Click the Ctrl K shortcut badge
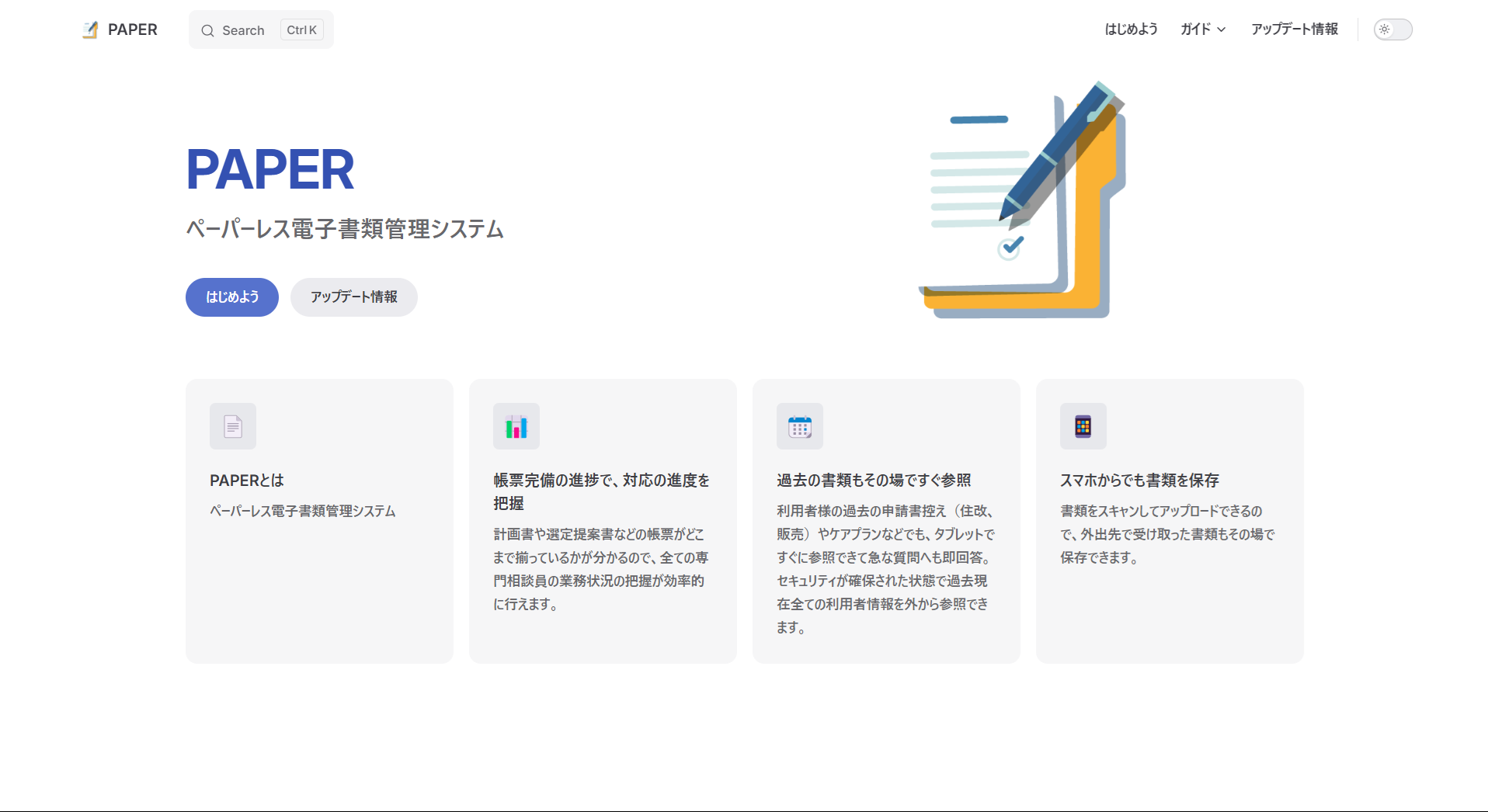 tap(301, 30)
